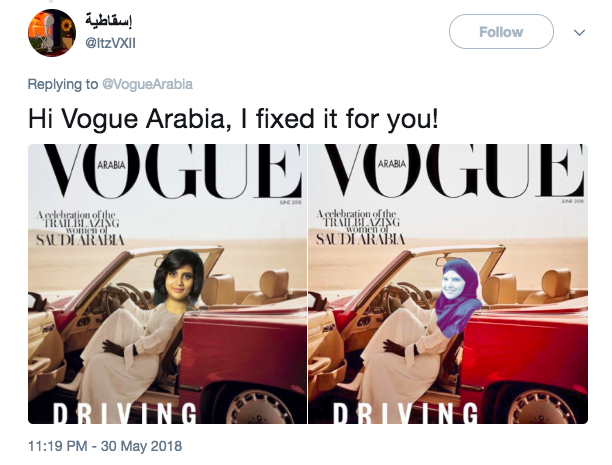Screen dimensions: 612x465
Task: Click the Arabic display name above handle
Action: point(109,21)
